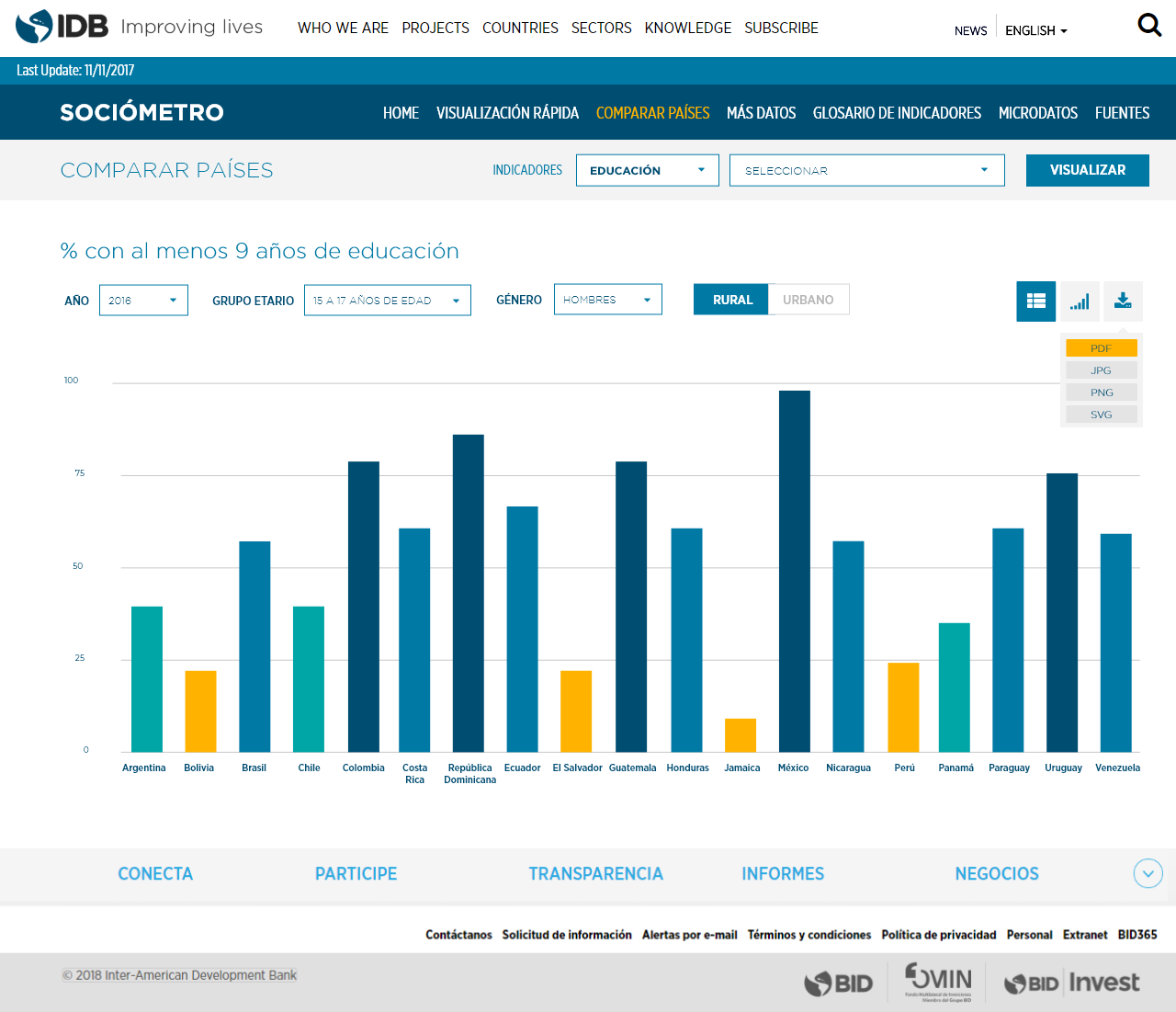Click the download export icon
This screenshot has width=1176, height=1012.
[1123, 301]
